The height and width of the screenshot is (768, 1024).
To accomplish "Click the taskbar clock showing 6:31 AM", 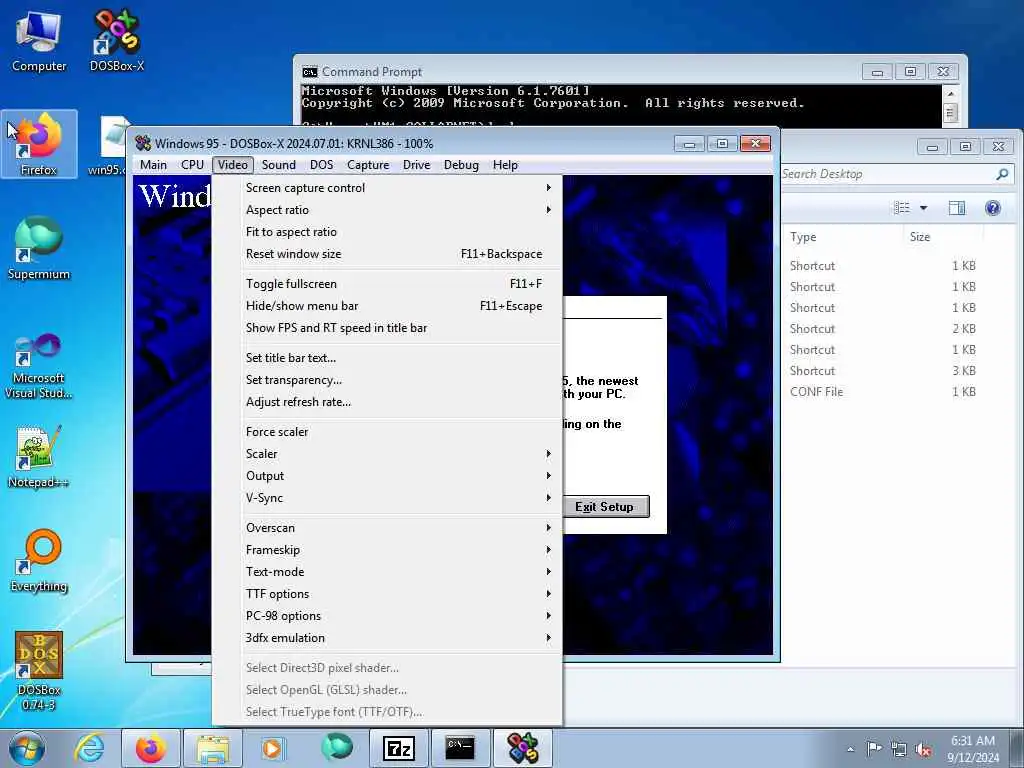I will 973,749.
